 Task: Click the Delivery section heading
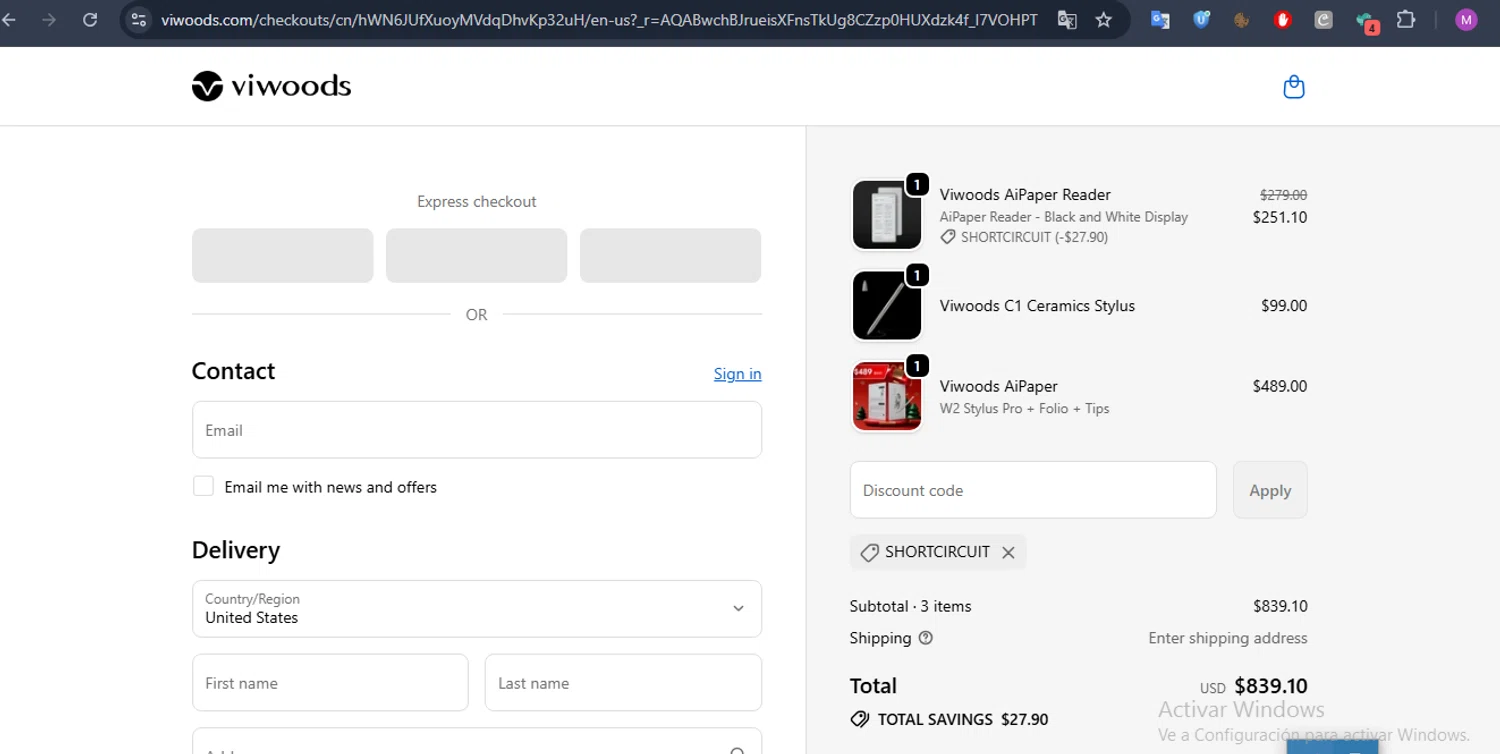tap(236, 550)
